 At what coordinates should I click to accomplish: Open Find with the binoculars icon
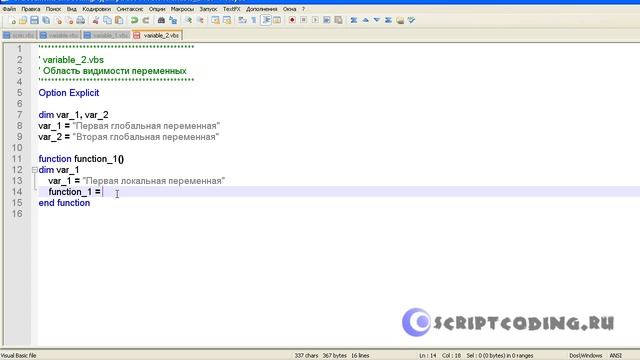coord(161,20)
